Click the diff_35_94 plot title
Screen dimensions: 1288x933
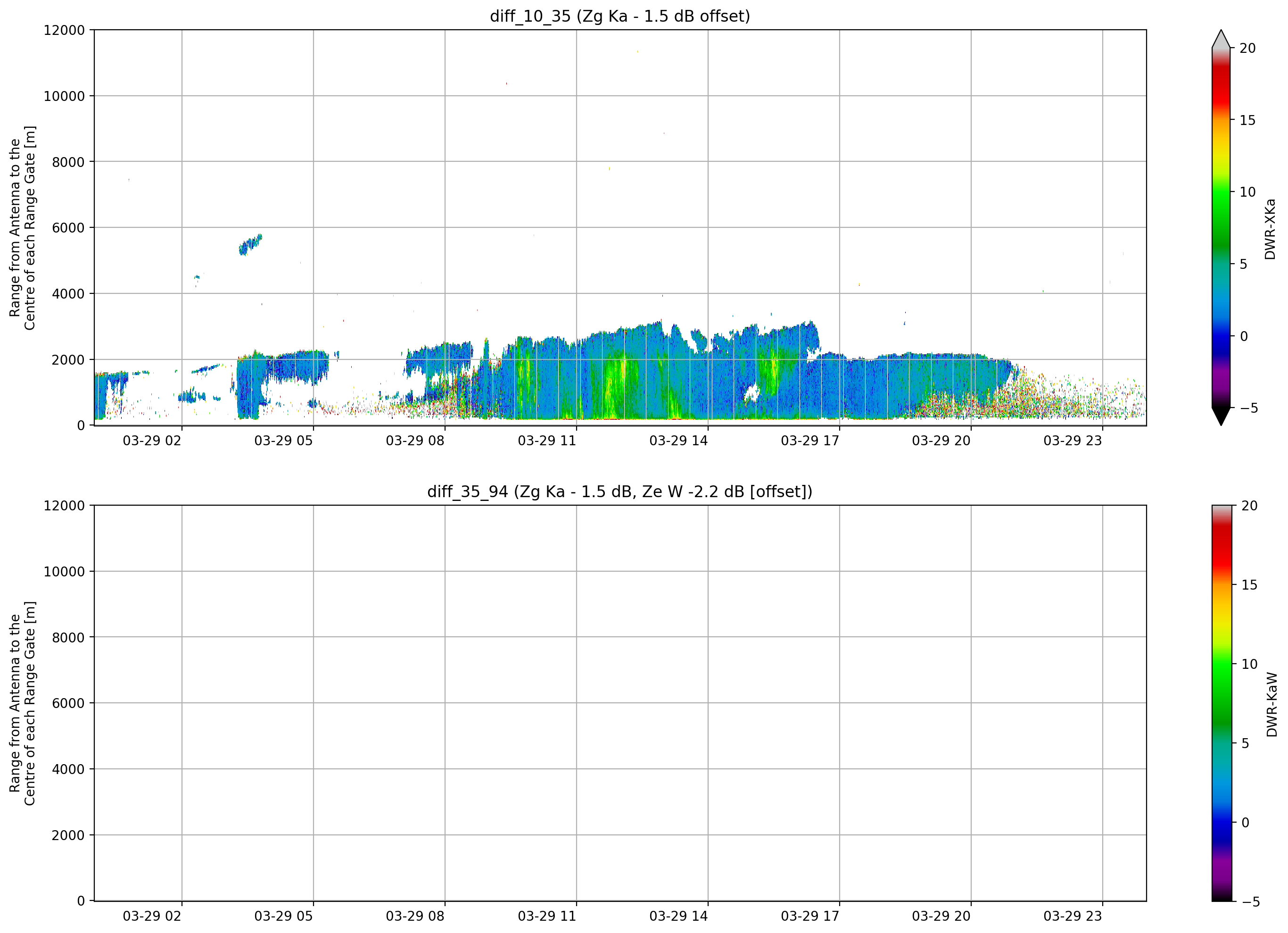coord(619,491)
